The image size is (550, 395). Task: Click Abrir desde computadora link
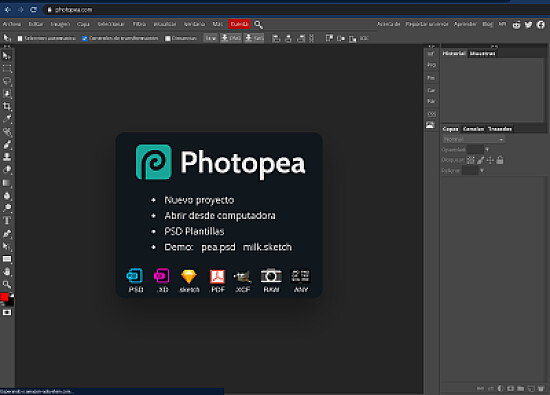tap(220, 215)
